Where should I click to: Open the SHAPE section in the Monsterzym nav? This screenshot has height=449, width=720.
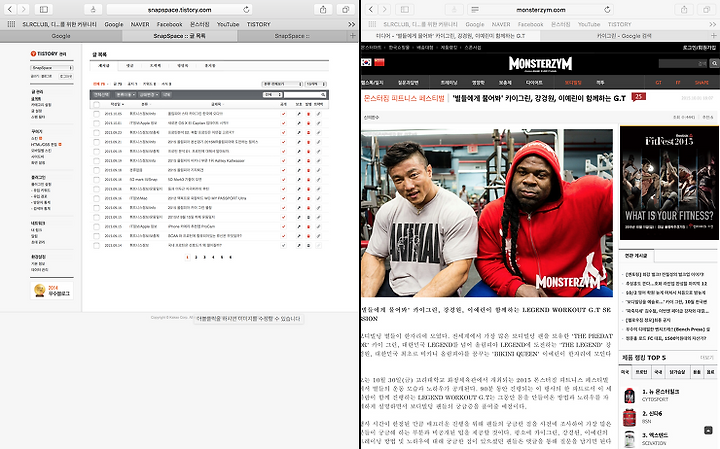[701, 83]
